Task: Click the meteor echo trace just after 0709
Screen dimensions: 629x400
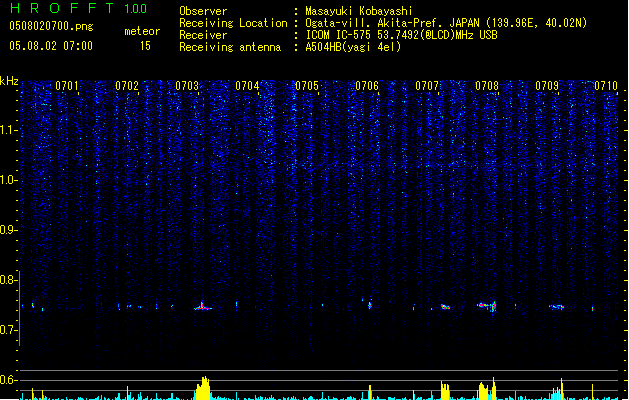Action: (x=557, y=307)
